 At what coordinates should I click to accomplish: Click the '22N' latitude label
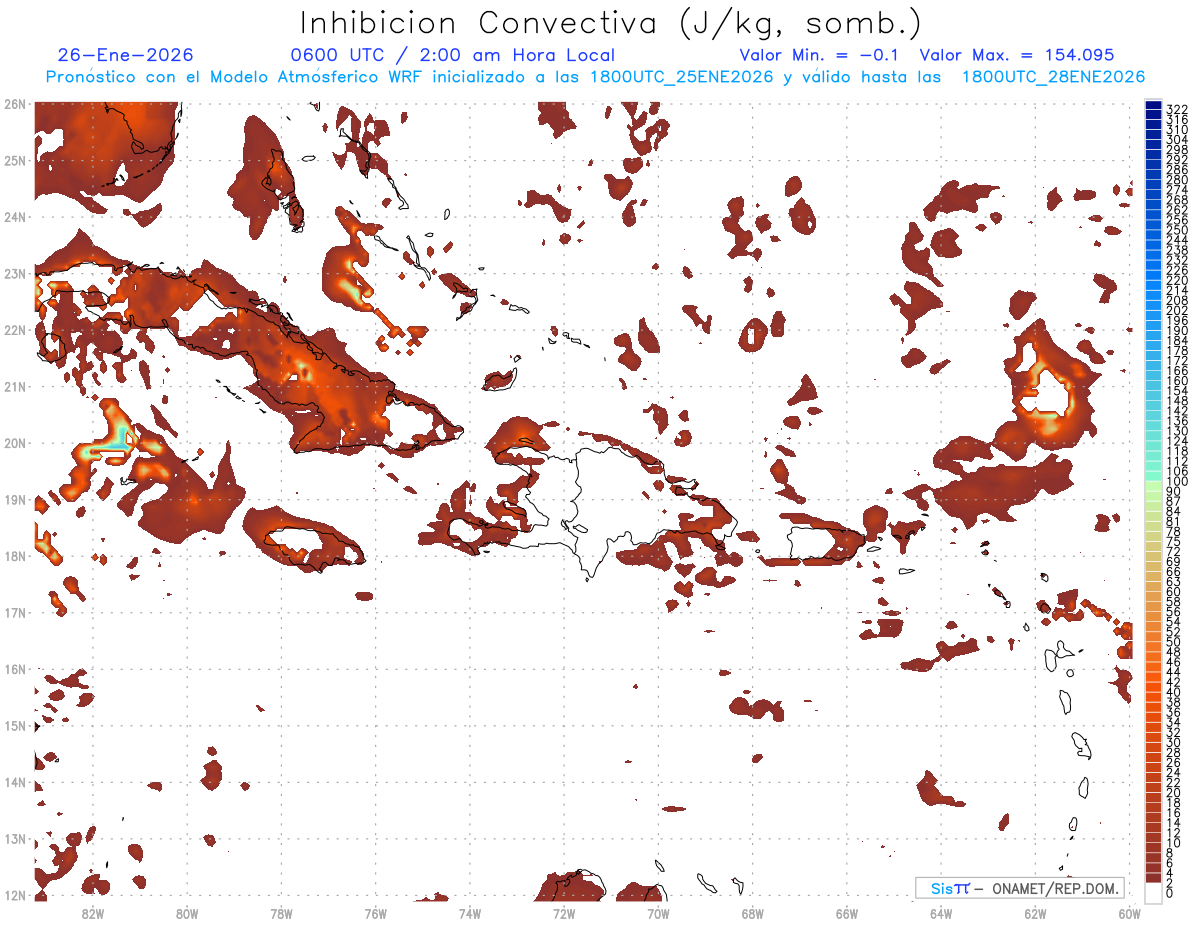[15, 330]
